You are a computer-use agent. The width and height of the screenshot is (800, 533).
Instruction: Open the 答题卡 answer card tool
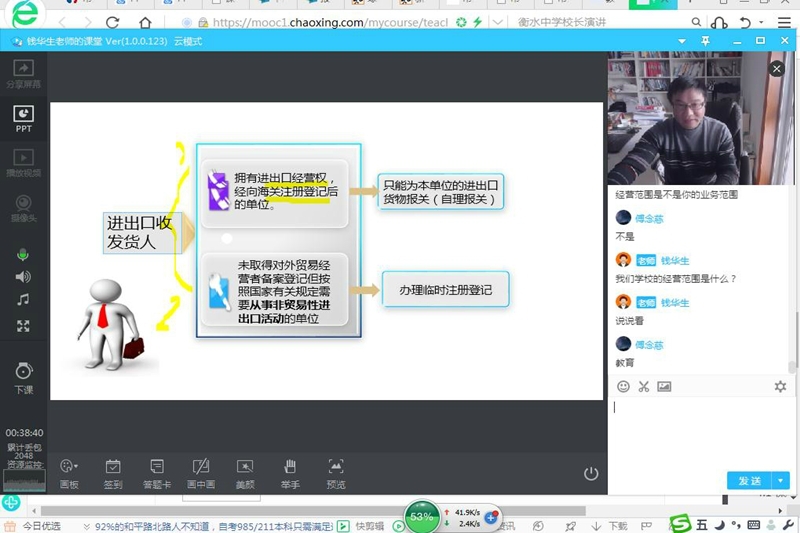point(157,474)
